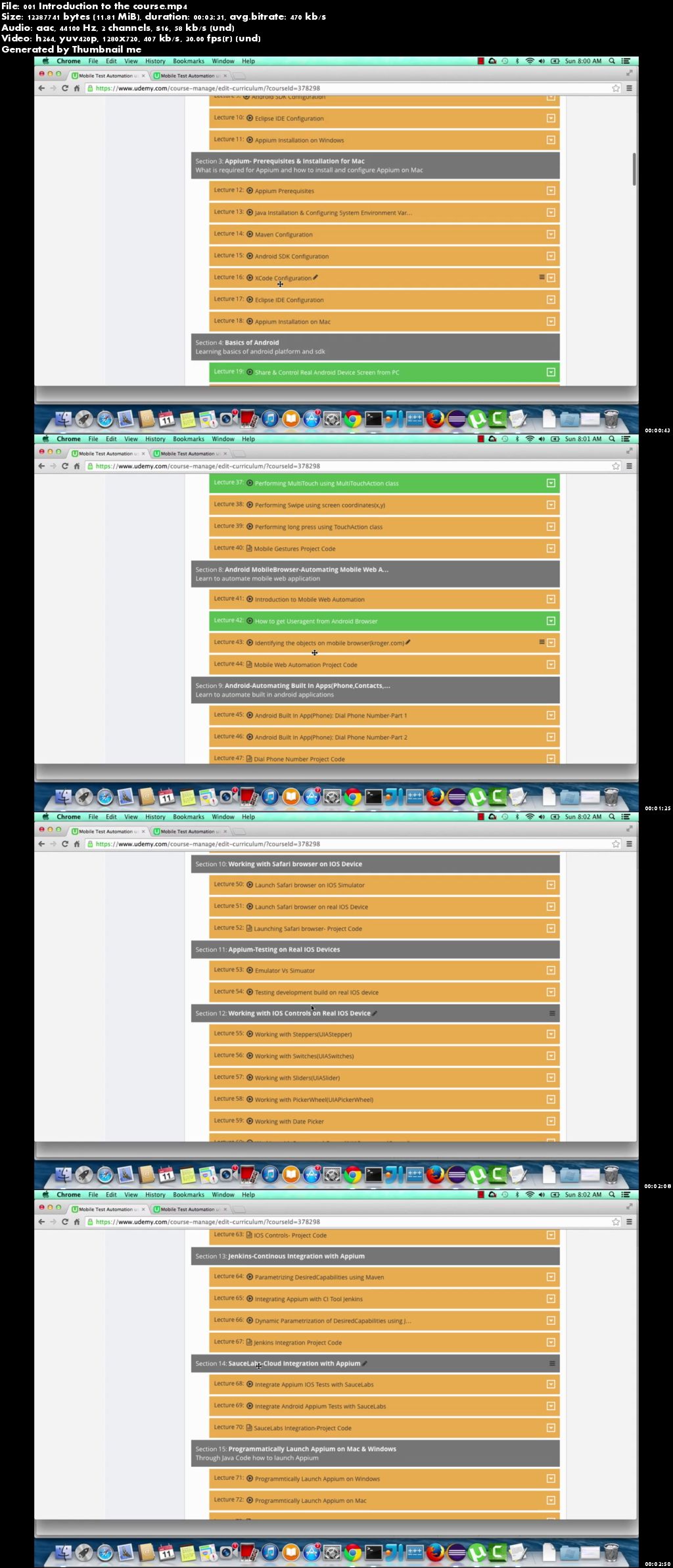Screen dimensions: 673x1568
Task: Click lecture title Testing development build on real IOS device
Action: tap(317, 992)
